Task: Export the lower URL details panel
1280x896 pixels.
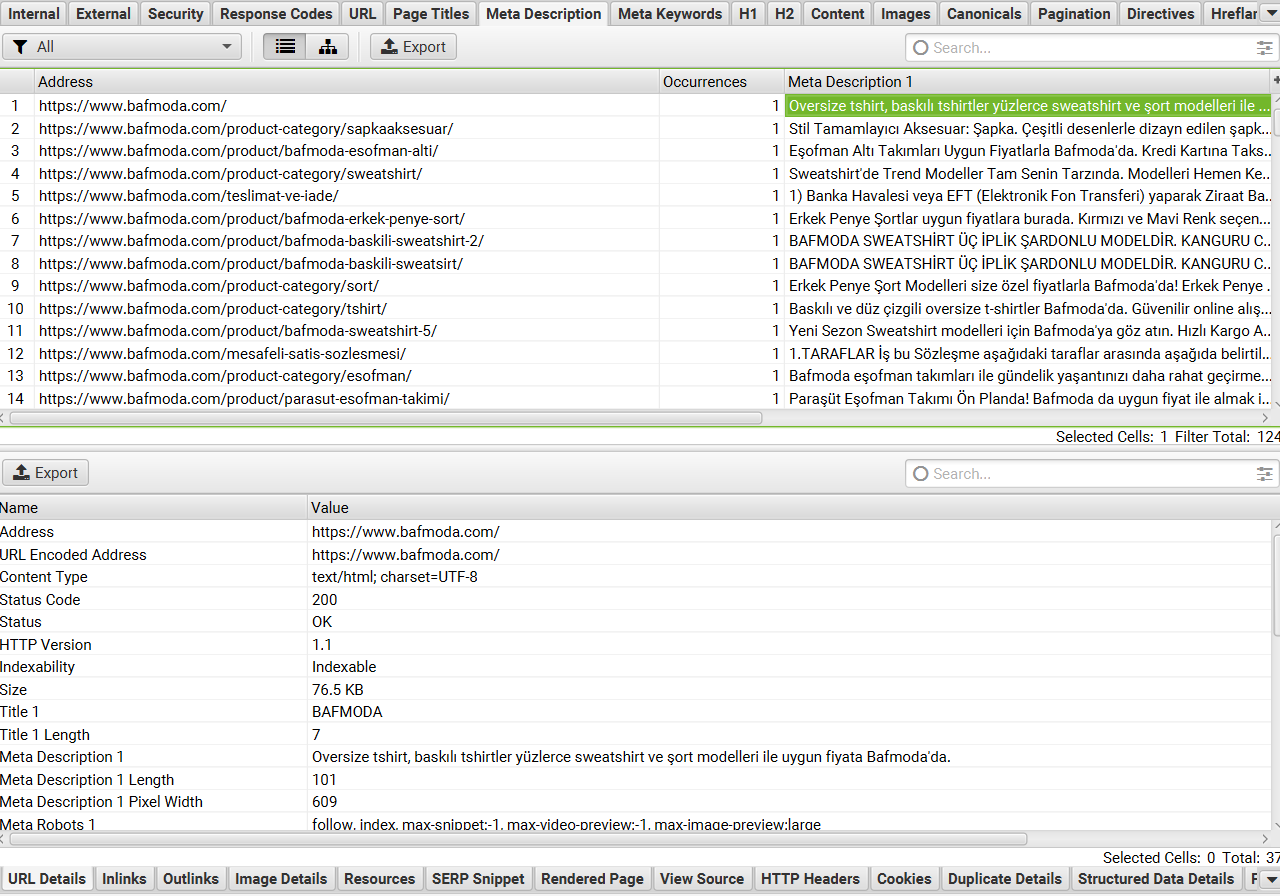Action: [46, 473]
